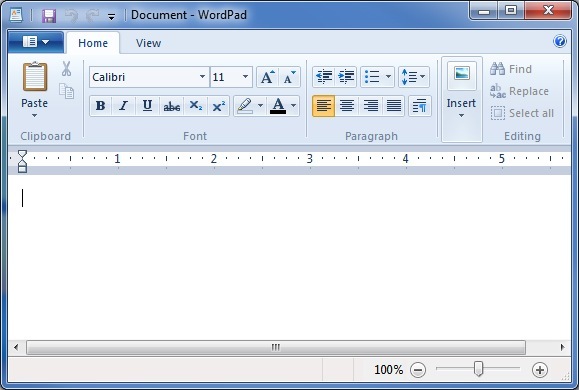
Task: Click Replace in Editing group
Action: tap(520, 91)
